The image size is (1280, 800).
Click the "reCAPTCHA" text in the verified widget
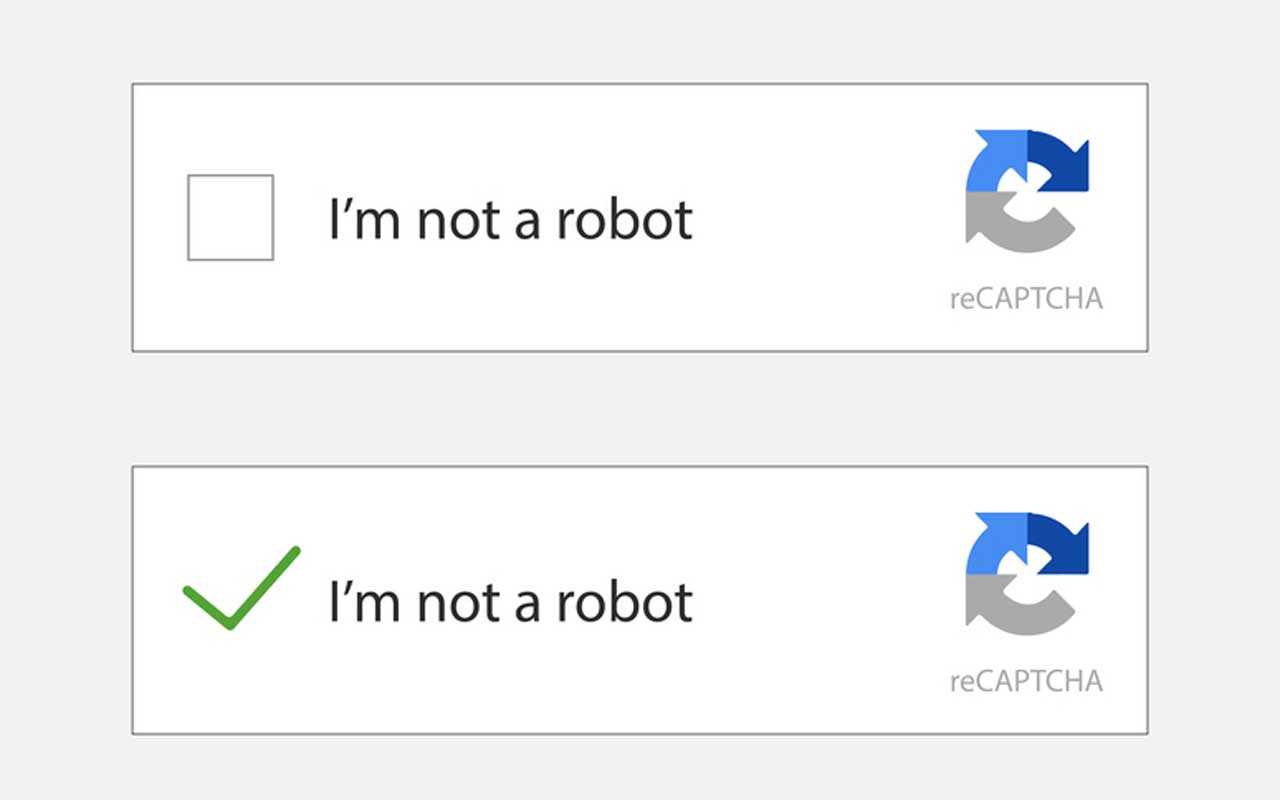click(x=1026, y=682)
